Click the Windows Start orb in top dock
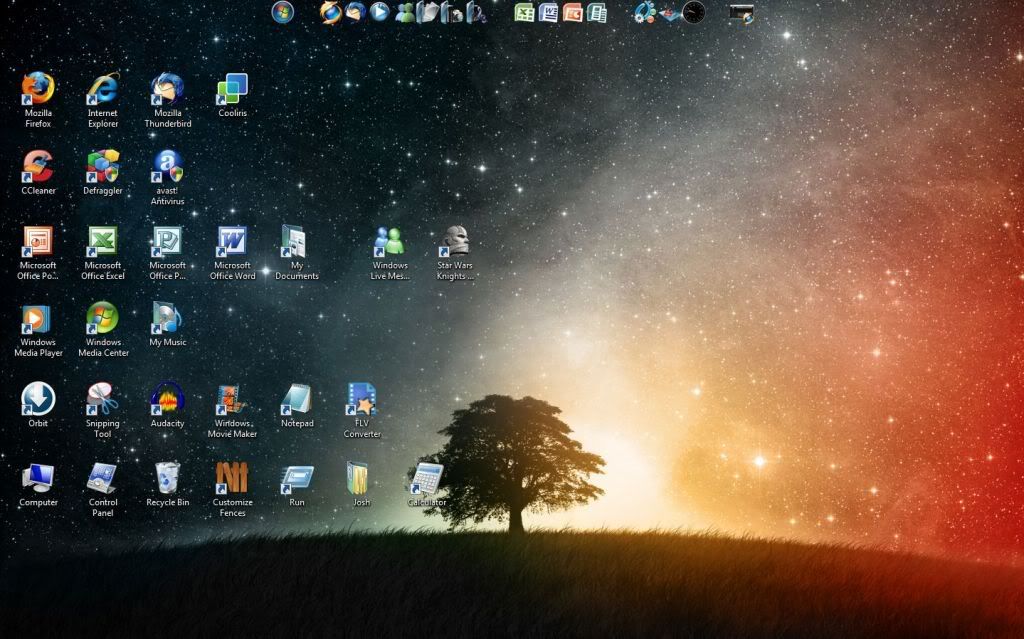This screenshot has width=1024, height=639. [283, 12]
